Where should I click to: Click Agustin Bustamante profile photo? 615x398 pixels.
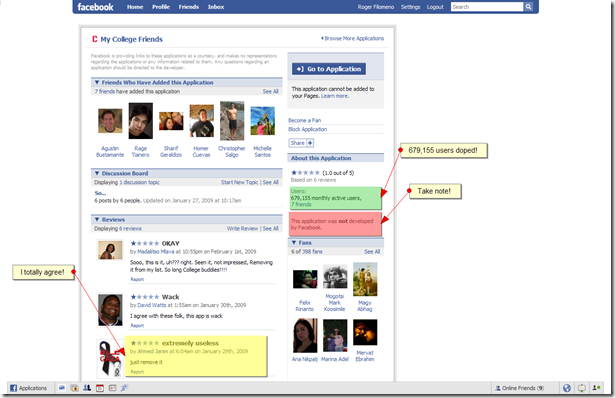110,121
